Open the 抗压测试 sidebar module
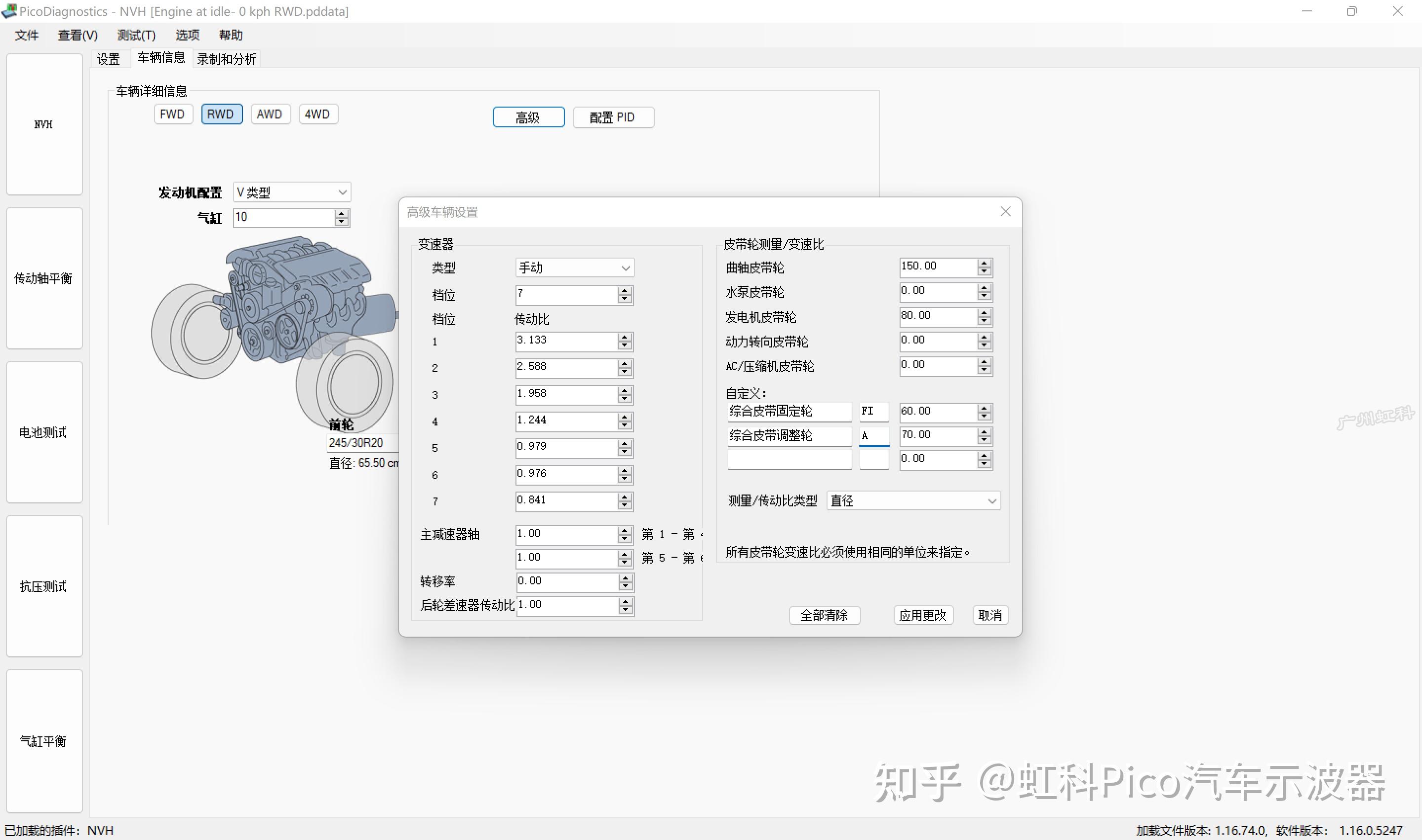 [44, 586]
